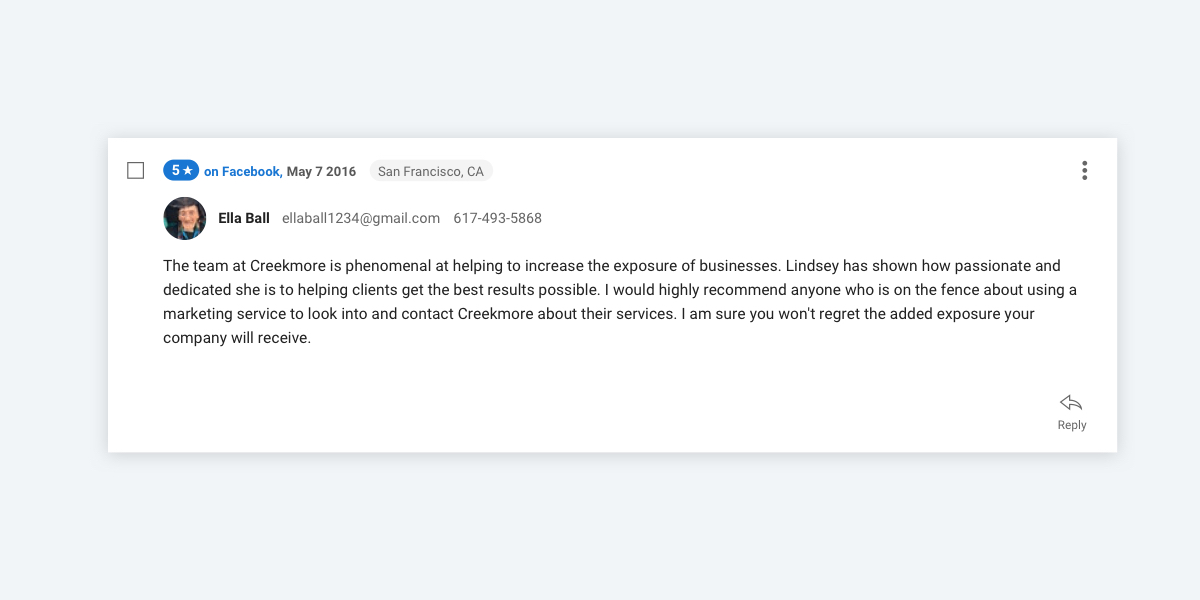Tick the review selection checkbox

point(136,171)
